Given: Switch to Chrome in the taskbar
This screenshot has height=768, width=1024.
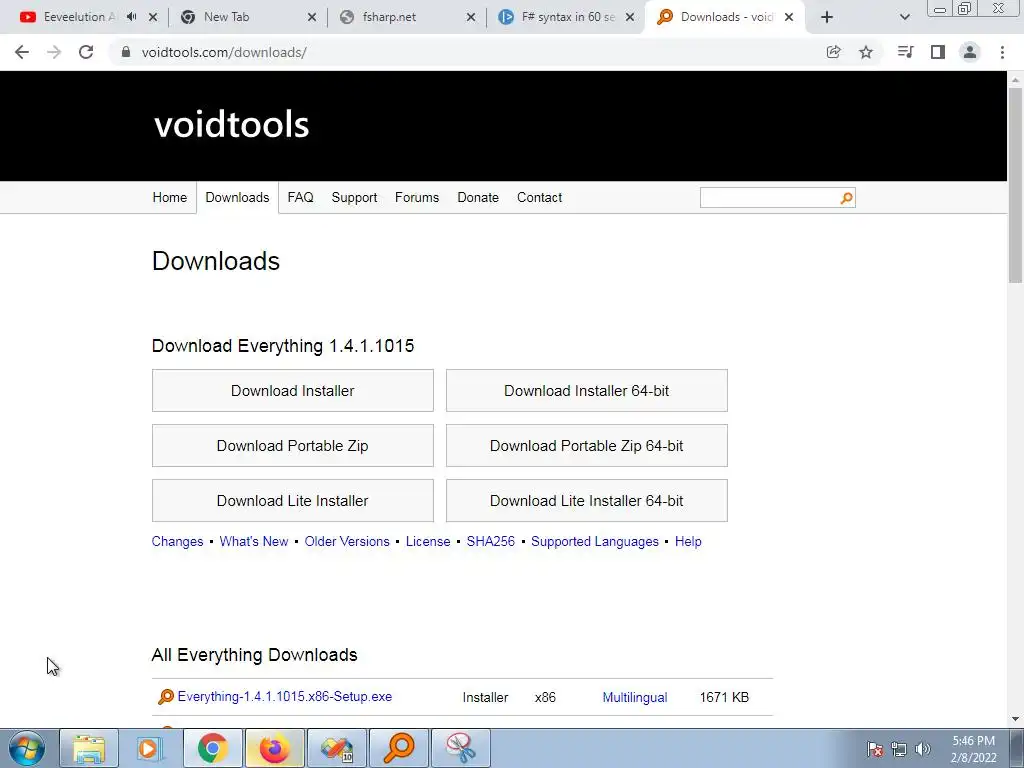Looking at the screenshot, I should 212,748.
